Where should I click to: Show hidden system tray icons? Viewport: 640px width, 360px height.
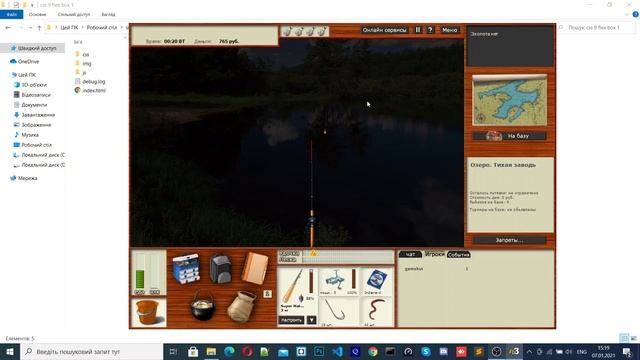(529, 351)
